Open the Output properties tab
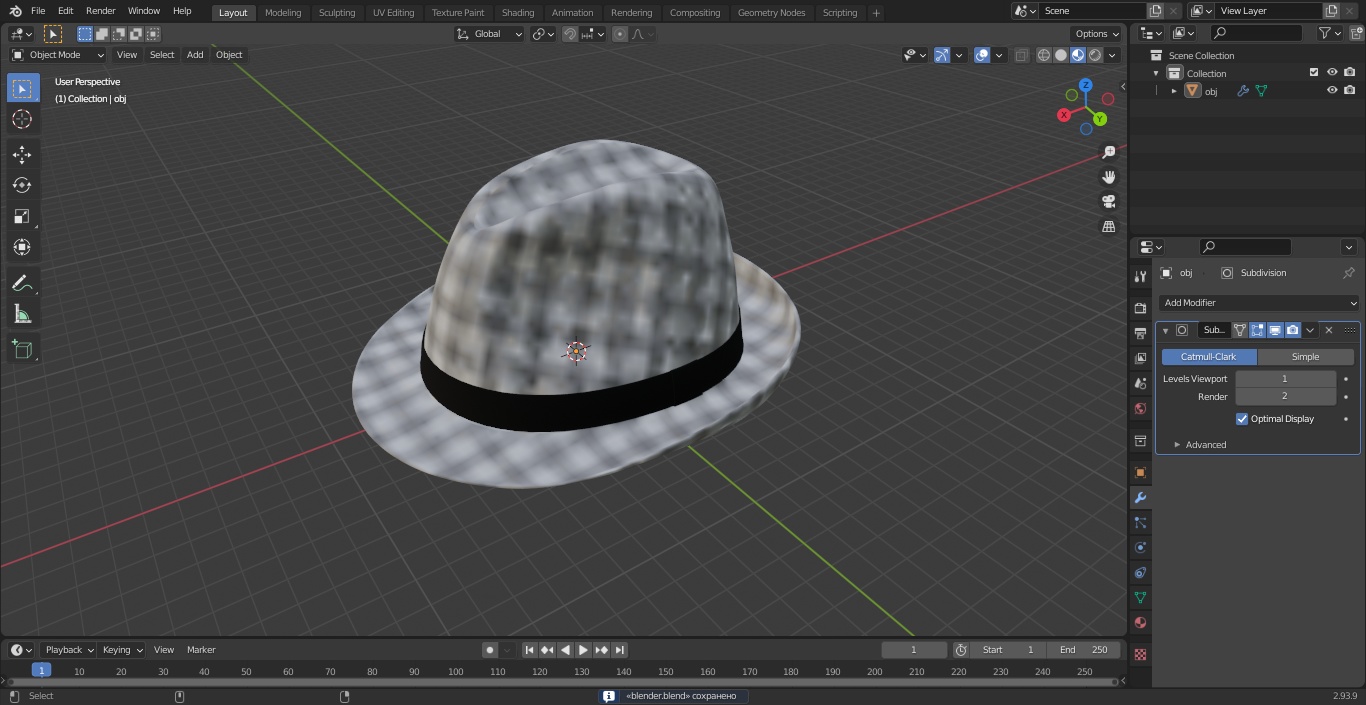This screenshot has width=1366, height=705. tap(1140, 333)
